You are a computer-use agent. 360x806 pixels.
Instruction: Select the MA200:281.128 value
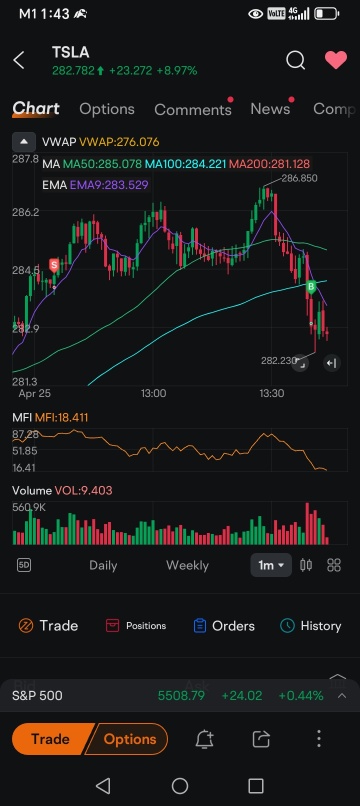[269, 164]
